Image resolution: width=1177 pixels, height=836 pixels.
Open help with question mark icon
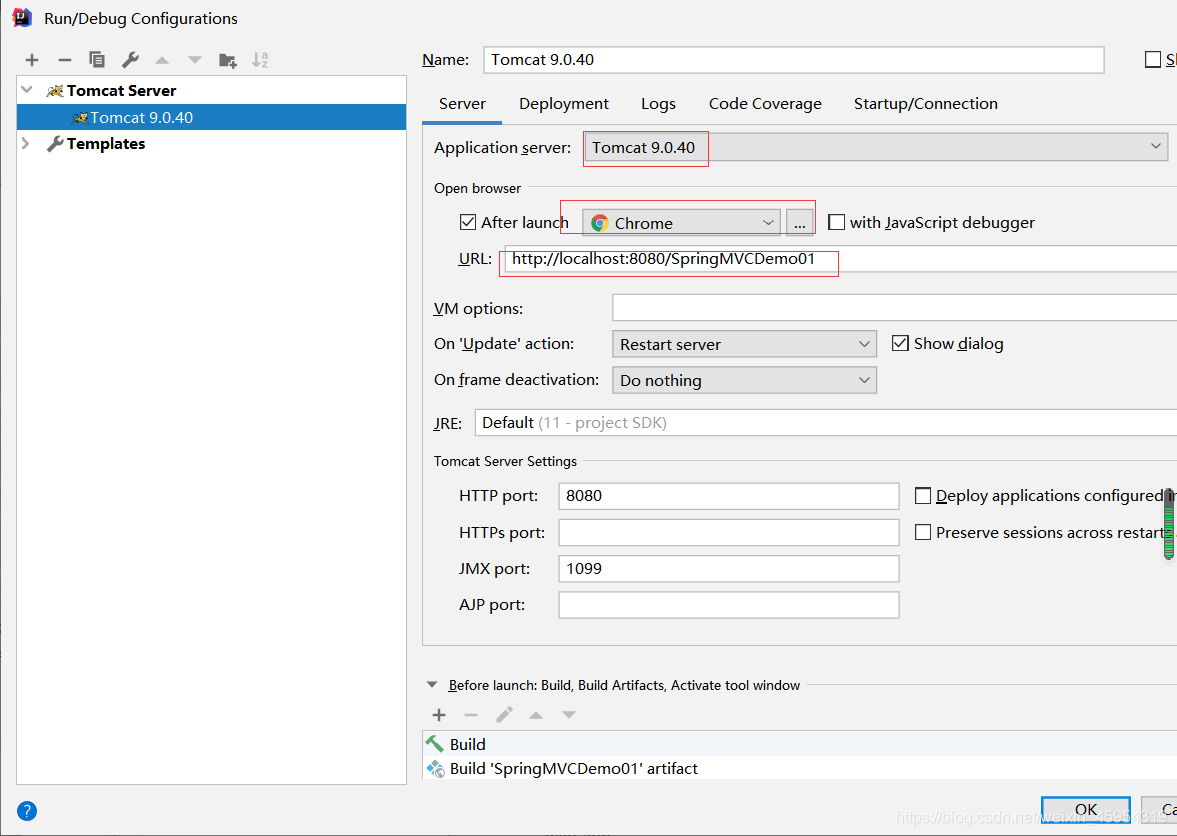pos(26,810)
